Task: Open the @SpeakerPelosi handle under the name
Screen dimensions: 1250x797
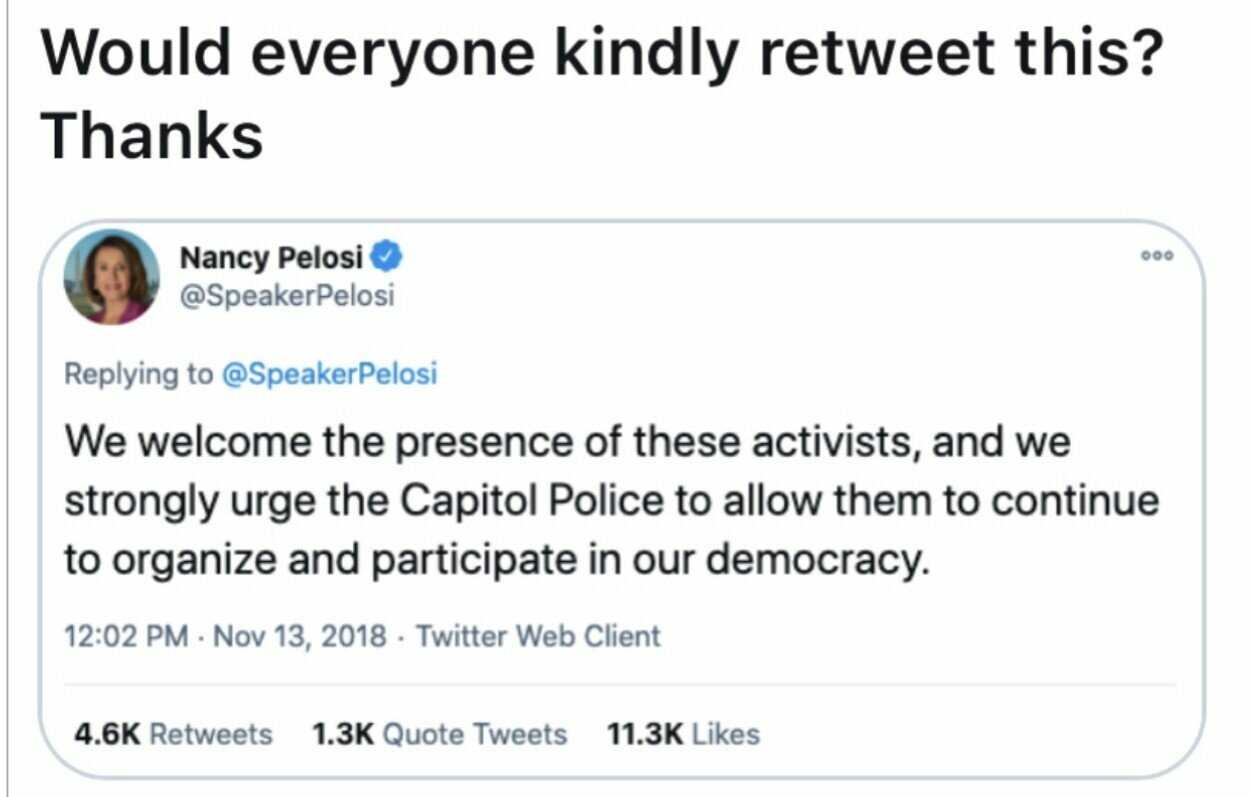Action: [x=287, y=296]
